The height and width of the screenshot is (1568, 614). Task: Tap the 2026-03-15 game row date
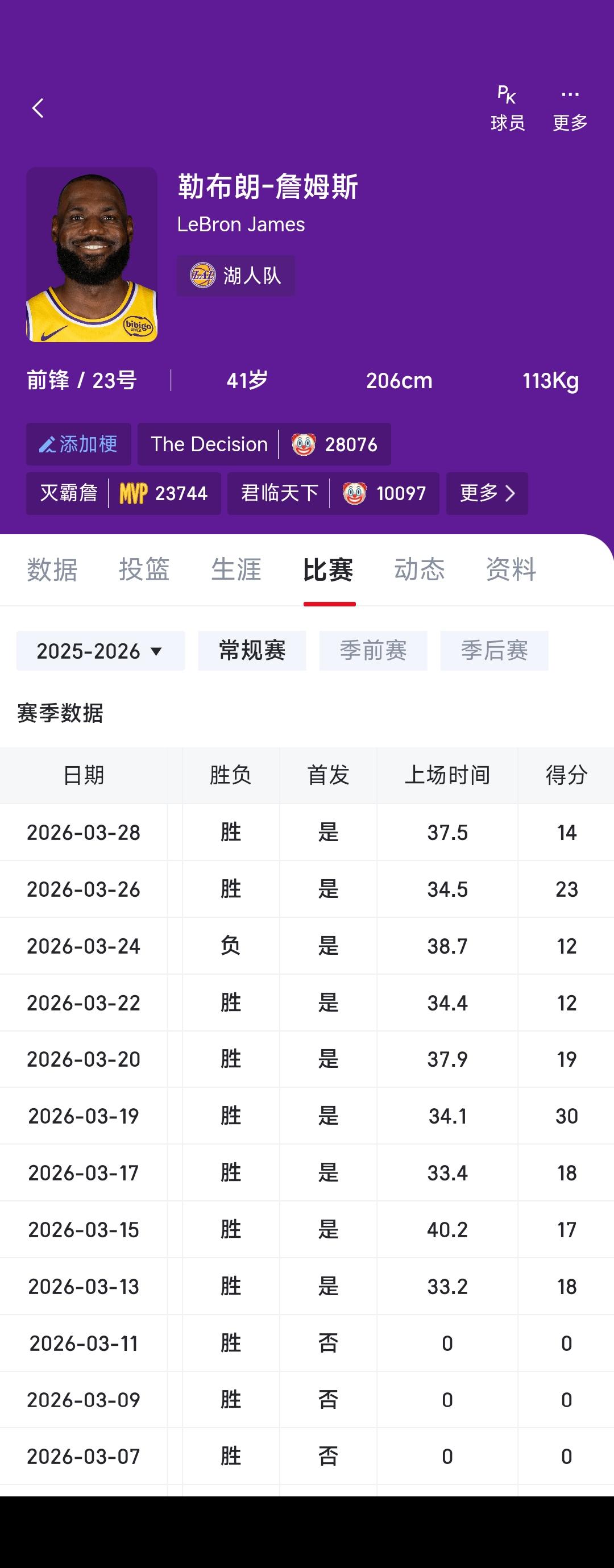pos(84,1230)
